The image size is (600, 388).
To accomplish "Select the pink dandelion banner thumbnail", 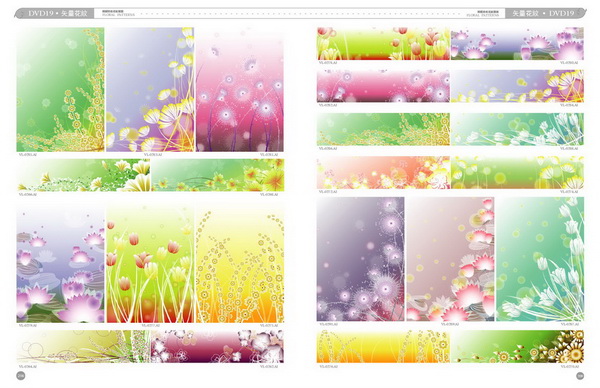I will click(383, 86).
